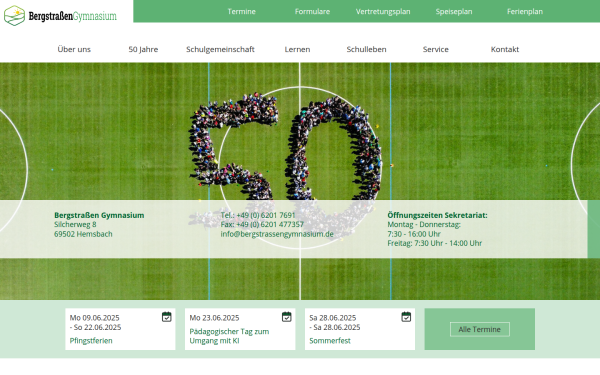
Task: Open the Speiseplan link
Action: (x=454, y=11)
